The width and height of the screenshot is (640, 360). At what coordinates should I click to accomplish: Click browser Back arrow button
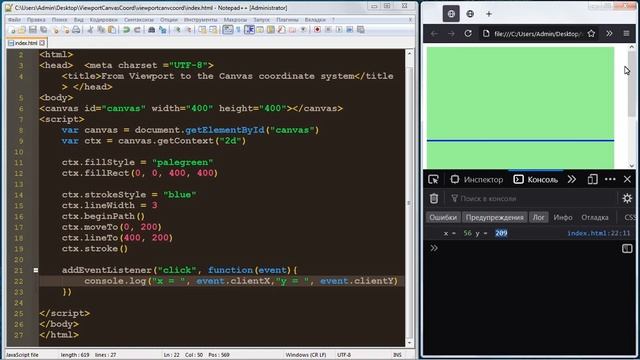pyautogui.click(x=434, y=33)
